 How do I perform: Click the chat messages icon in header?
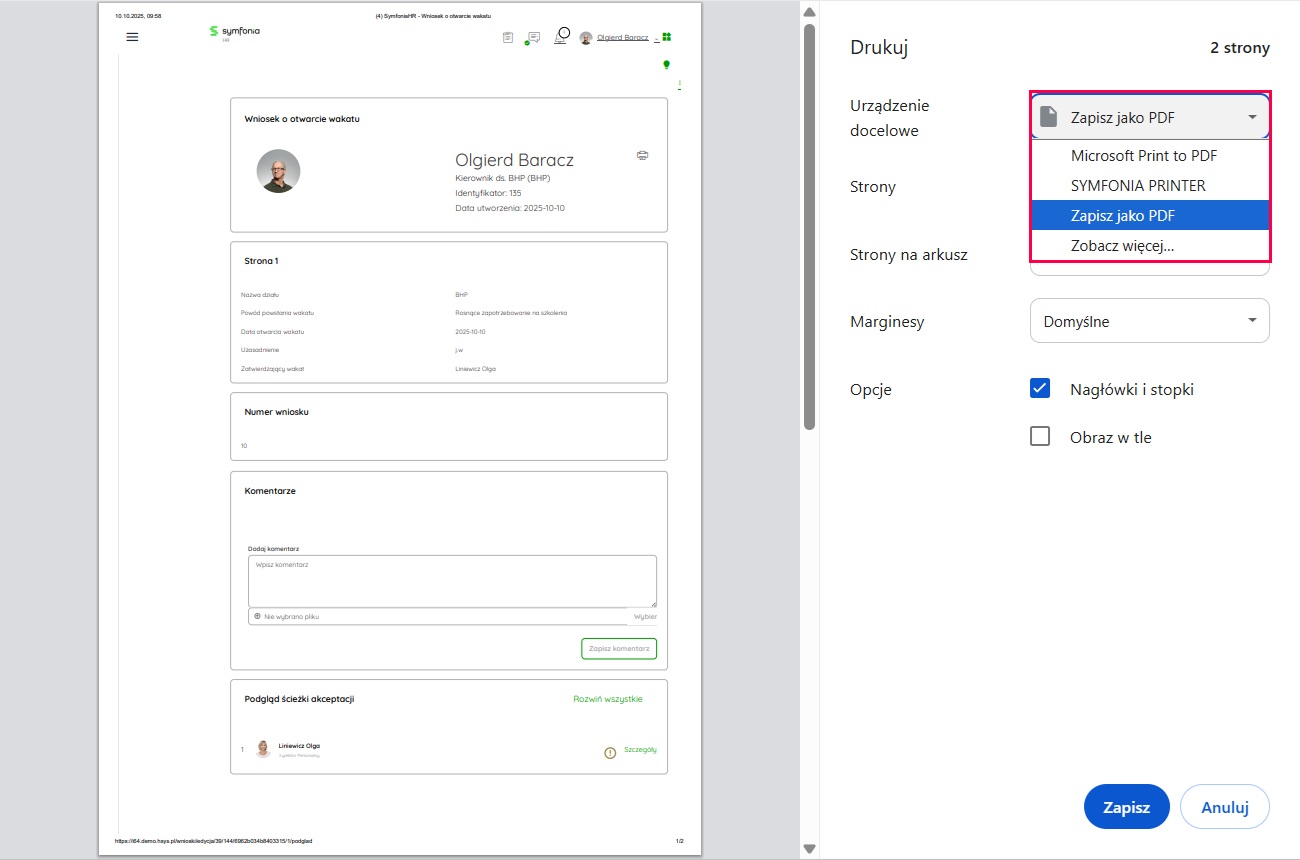(x=533, y=37)
